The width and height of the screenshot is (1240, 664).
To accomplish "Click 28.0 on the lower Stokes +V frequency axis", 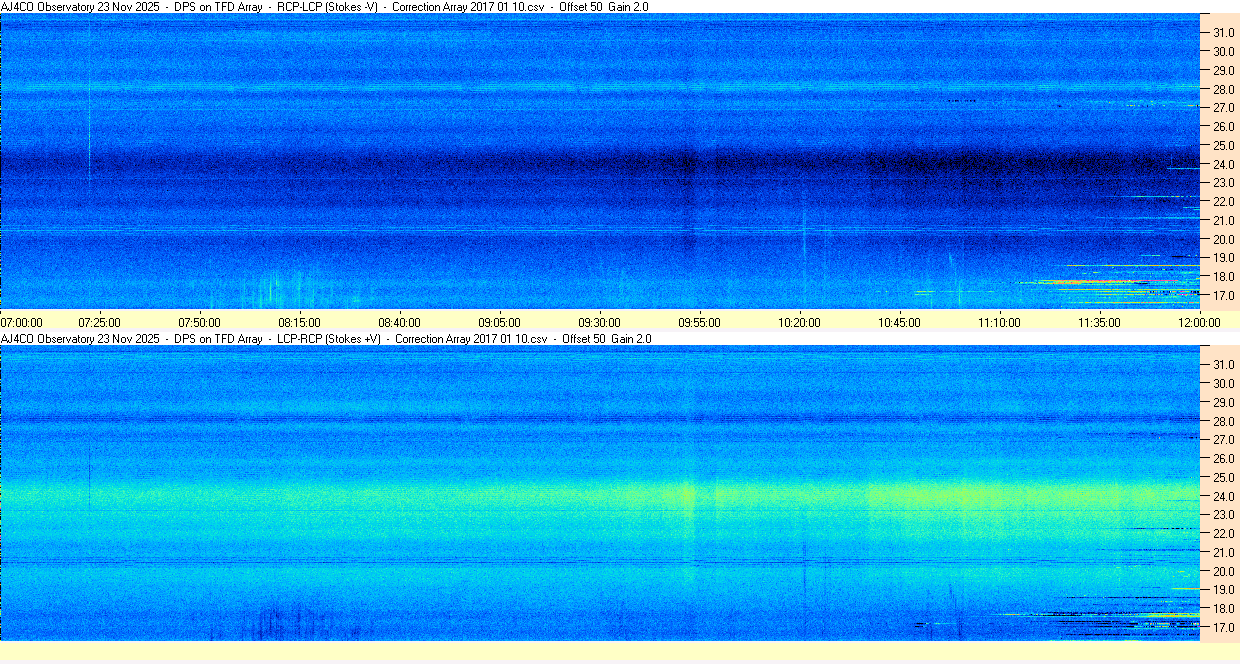I will (1224, 421).
